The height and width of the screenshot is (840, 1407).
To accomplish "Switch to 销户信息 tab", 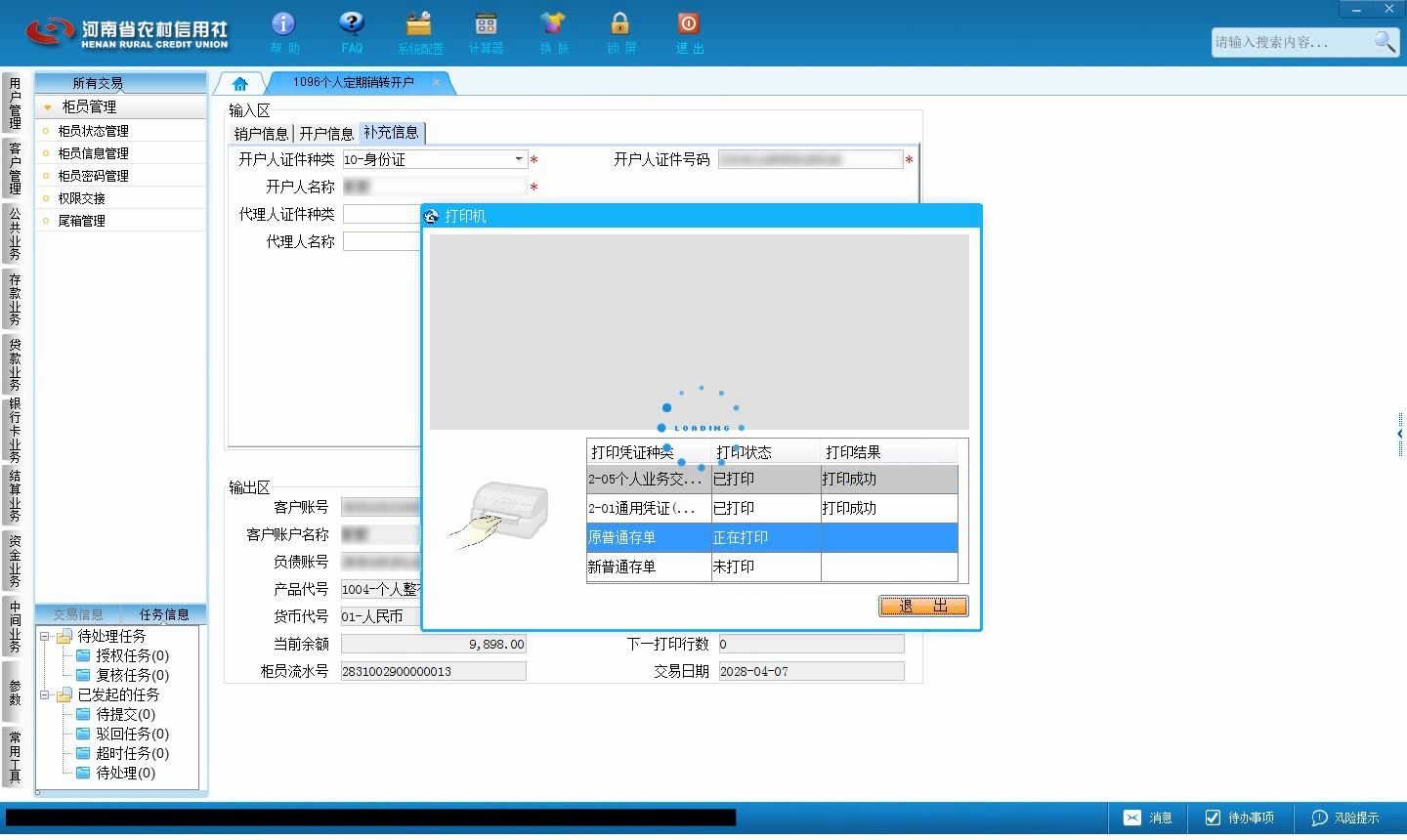I will (261, 134).
